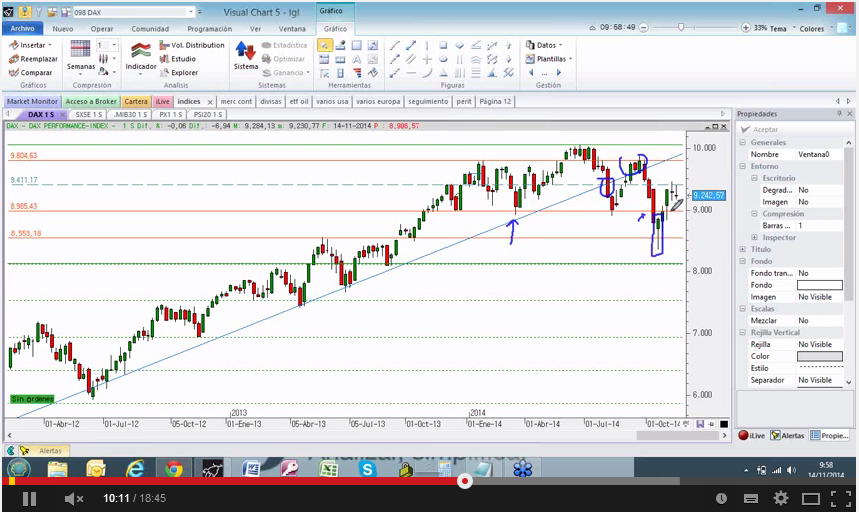
Task: Switch to the Operar ribbon tab
Action: 102,28
